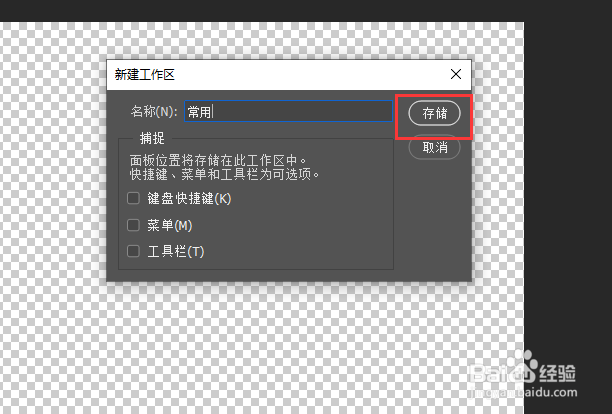The height and width of the screenshot is (414, 612).
Task: Click the Baidu 经验 paw logo watermark
Action: click(x=523, y=370)
